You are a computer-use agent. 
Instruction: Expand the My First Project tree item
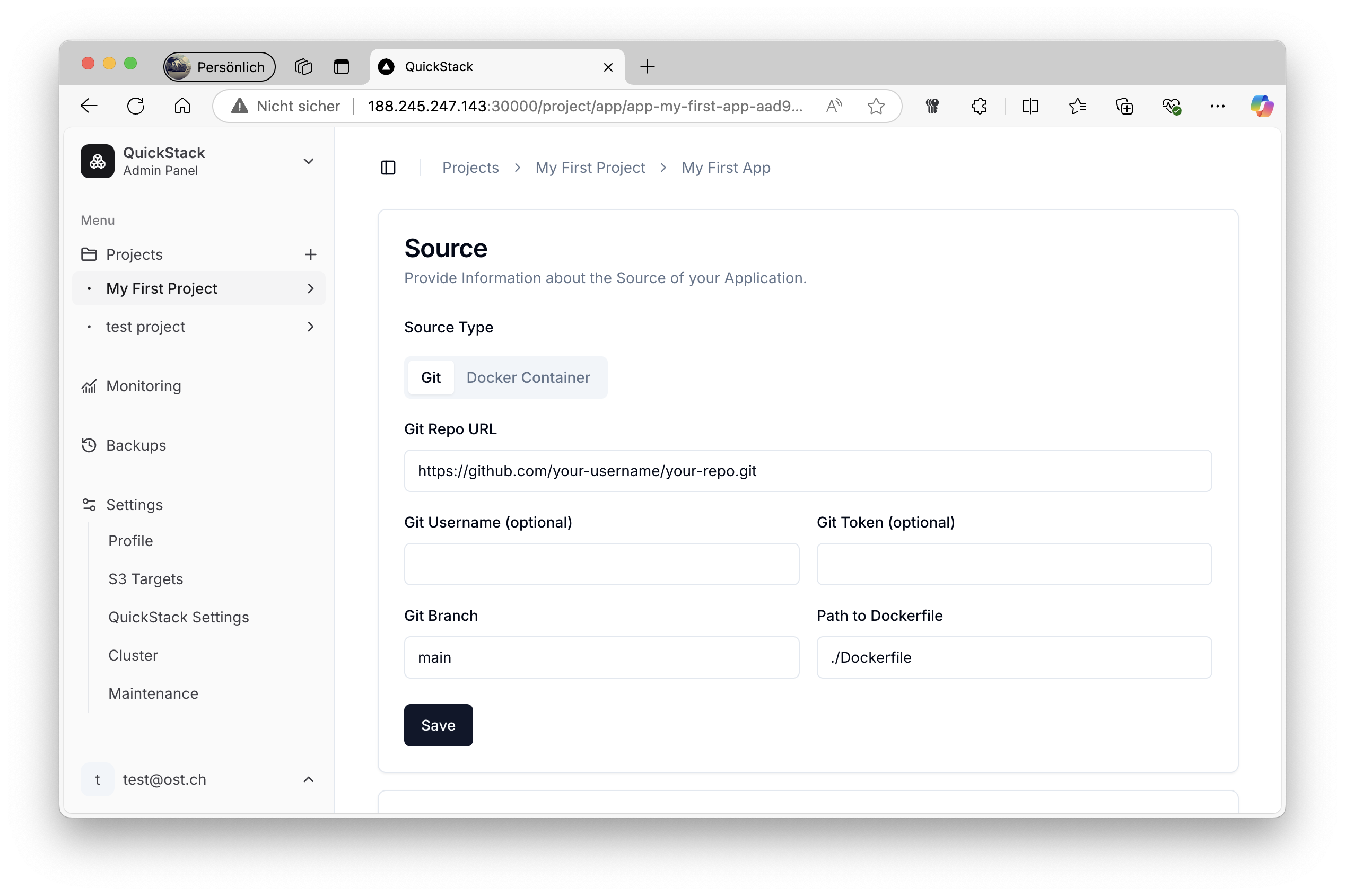311,288
